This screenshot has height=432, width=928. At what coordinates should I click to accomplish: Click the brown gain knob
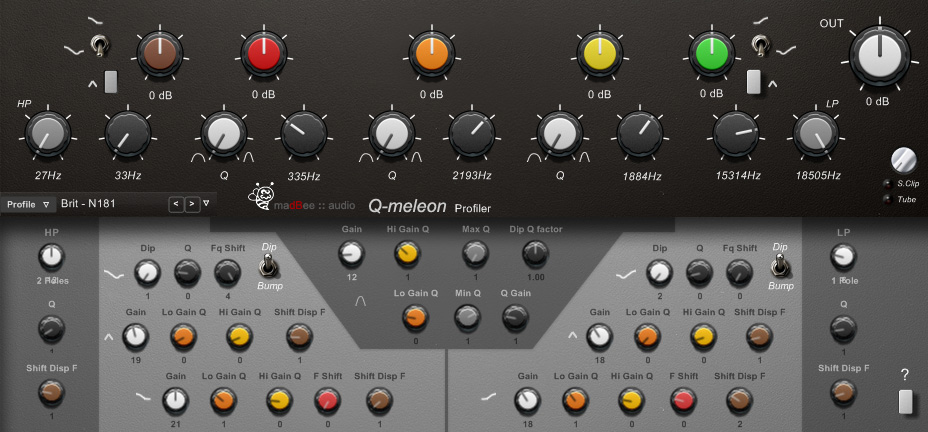[x=160, y=54]
